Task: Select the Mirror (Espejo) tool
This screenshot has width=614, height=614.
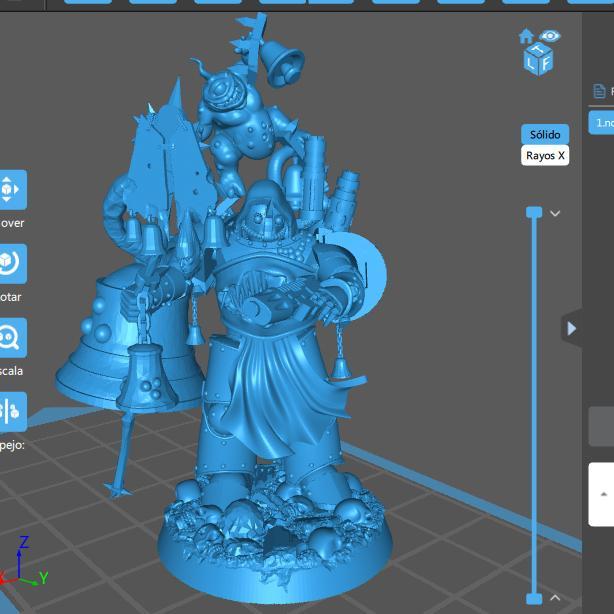Action: pyautogui.click(x=12, y=412)
